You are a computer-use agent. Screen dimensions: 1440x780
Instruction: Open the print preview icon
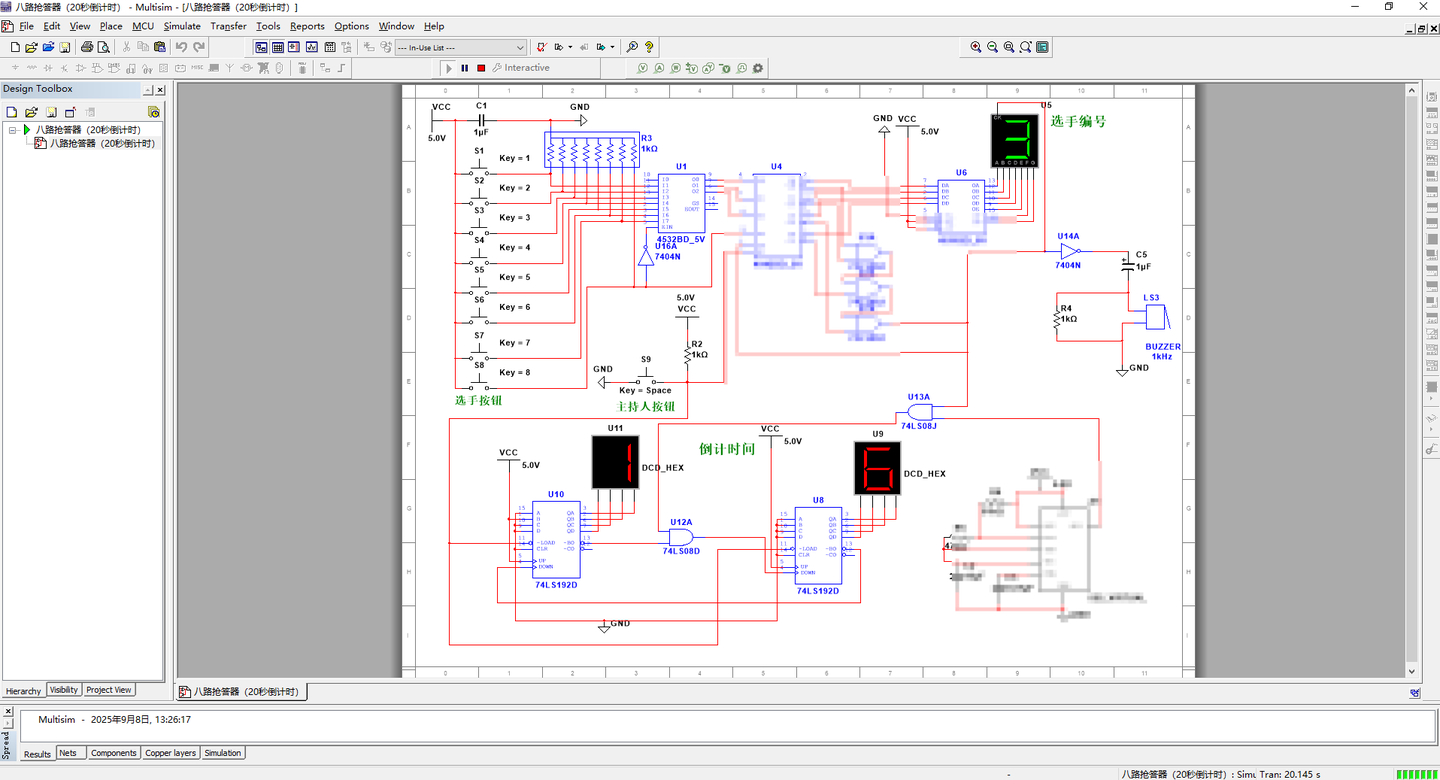[x=103, y=47]
